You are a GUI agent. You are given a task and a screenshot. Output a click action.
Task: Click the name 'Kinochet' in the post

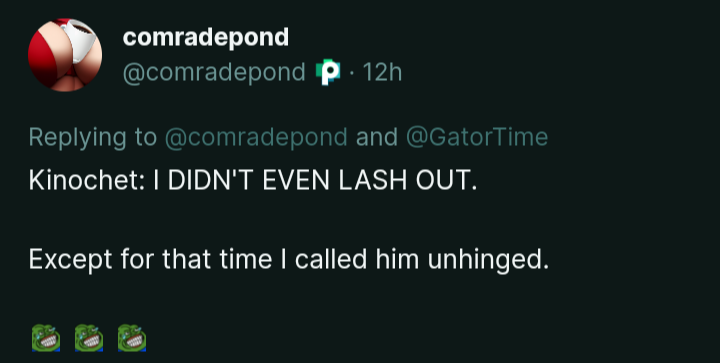point(84,181)
